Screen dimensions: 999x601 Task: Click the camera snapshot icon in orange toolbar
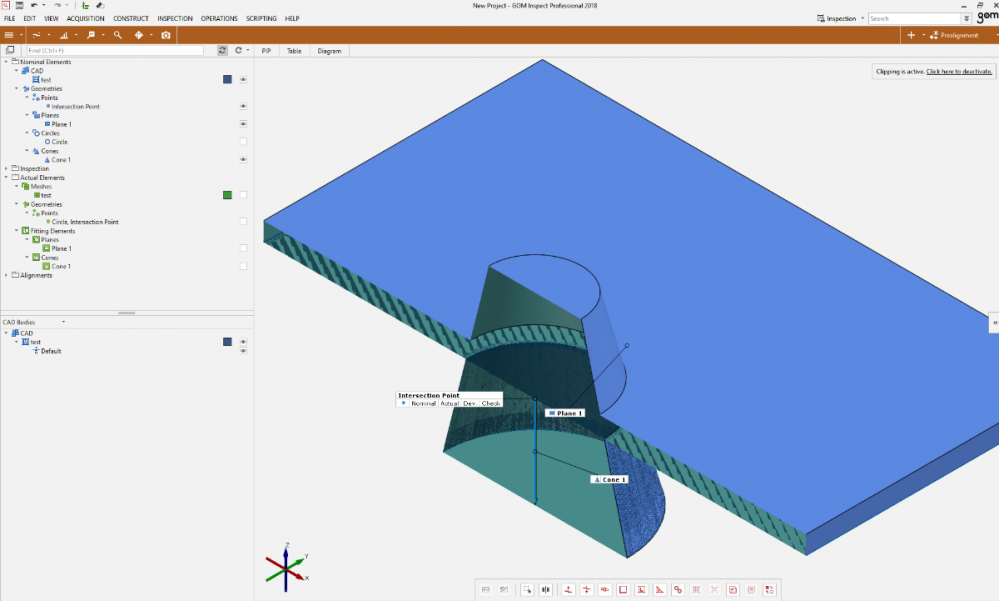click(x=166, y=35)
